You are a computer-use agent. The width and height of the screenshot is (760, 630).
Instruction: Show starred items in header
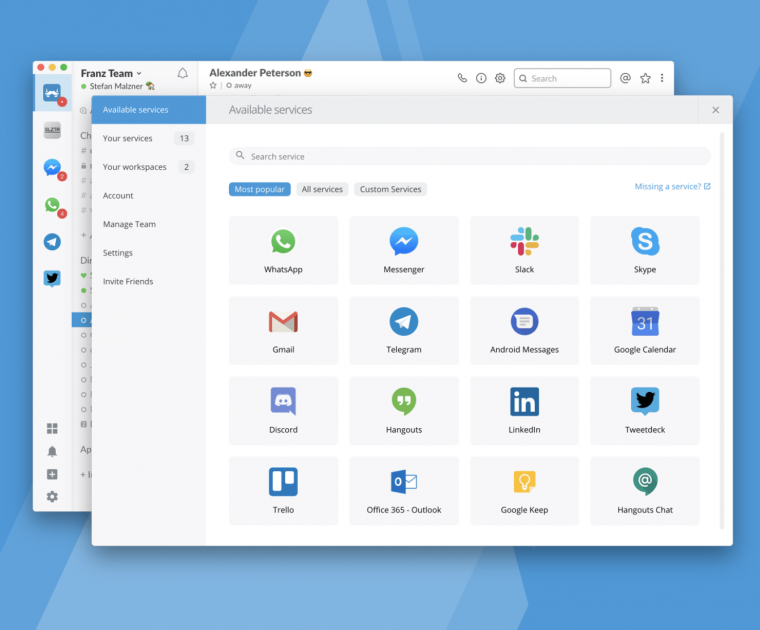pyautogui.click(x=645, y=78)
